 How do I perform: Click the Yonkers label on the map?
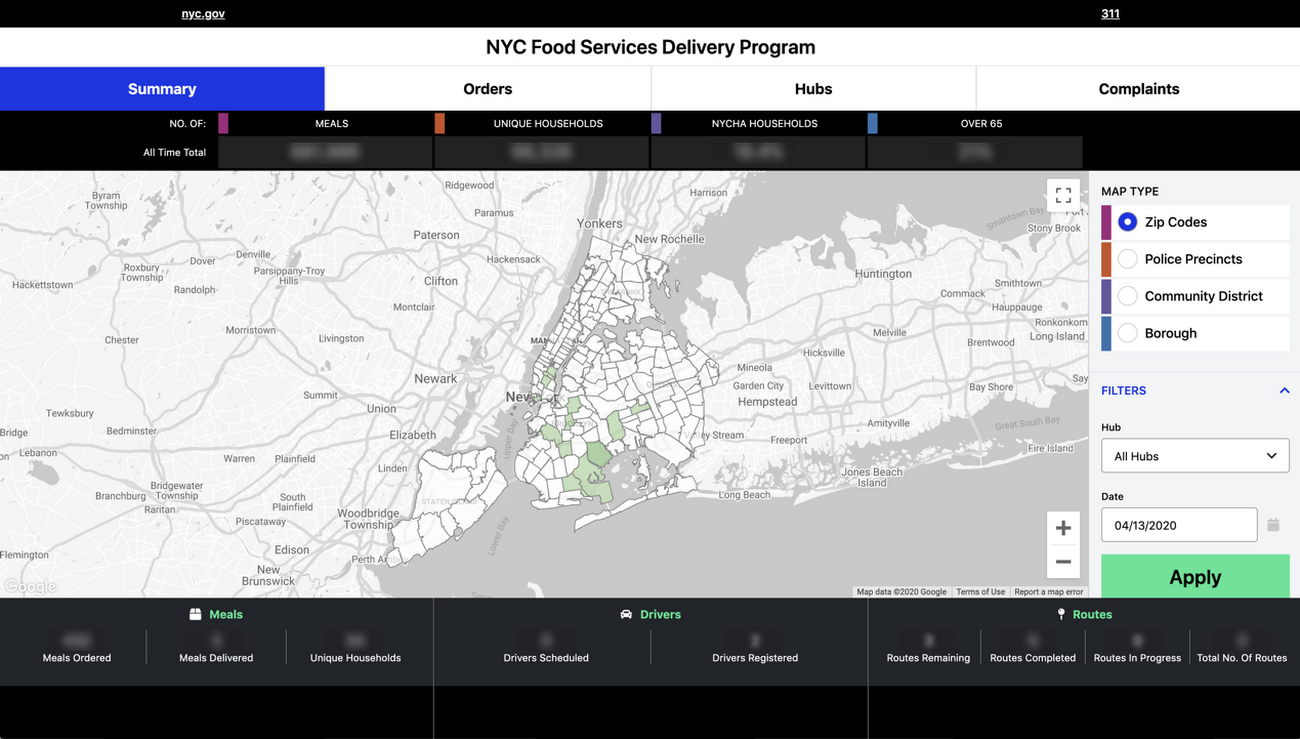tap(599, 224)
